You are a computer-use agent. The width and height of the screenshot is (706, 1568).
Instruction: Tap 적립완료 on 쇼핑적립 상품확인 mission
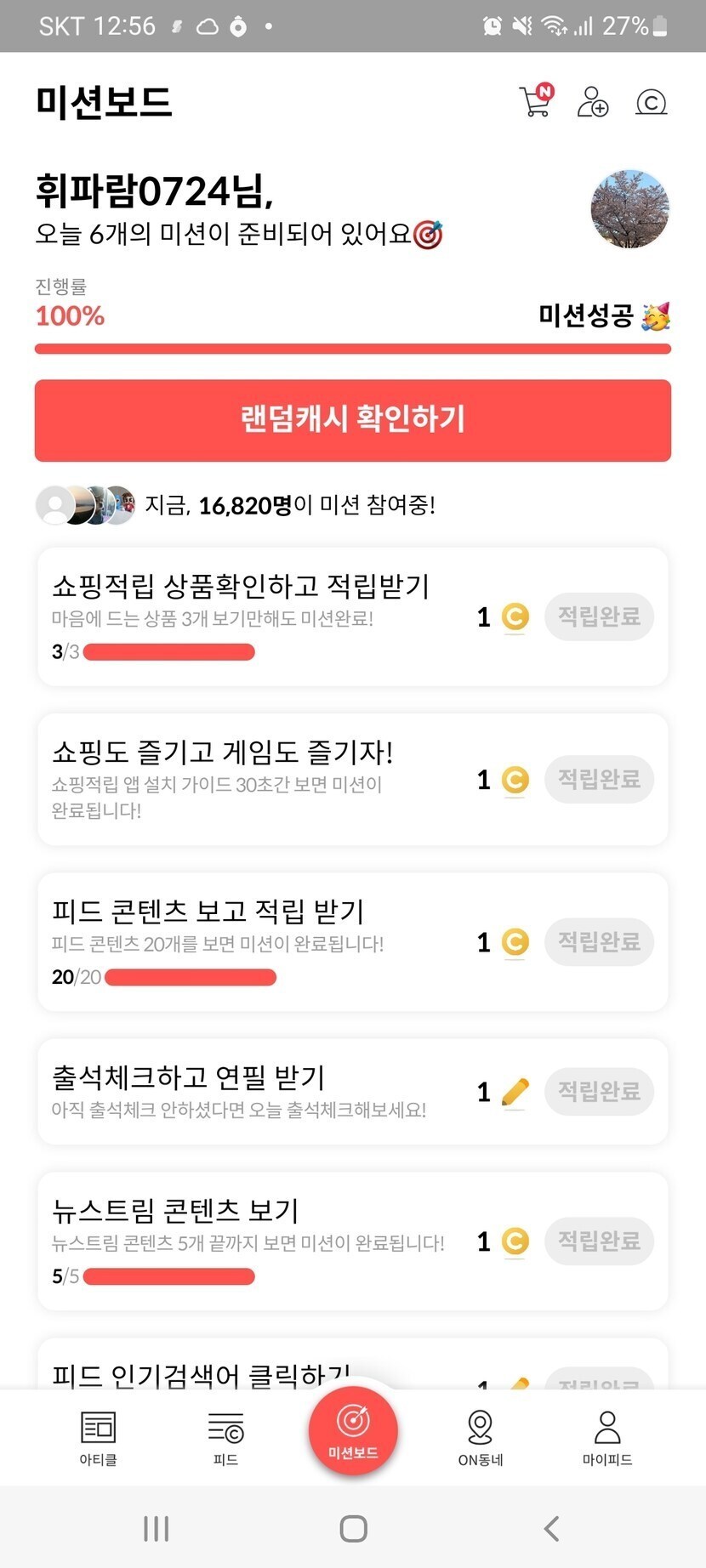click(599, 616)
